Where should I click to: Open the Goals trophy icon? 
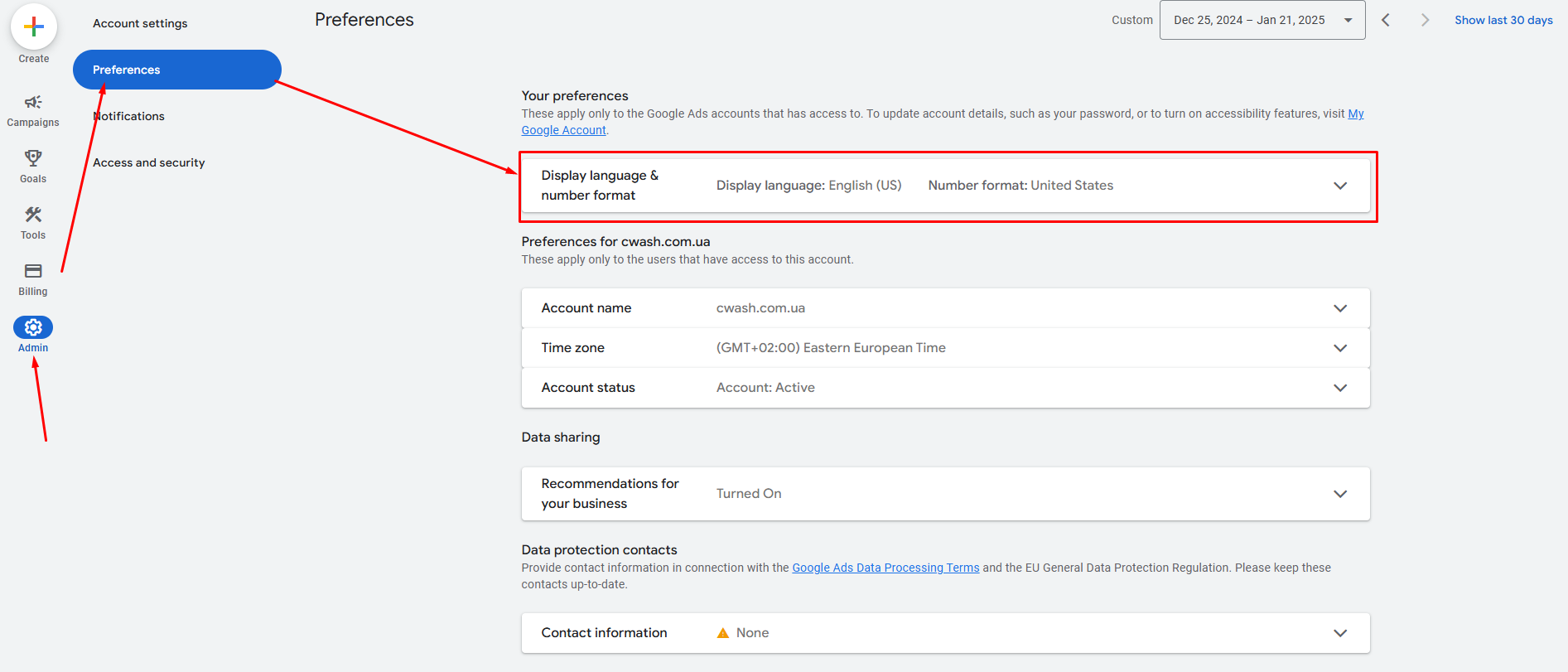point(33,158)
